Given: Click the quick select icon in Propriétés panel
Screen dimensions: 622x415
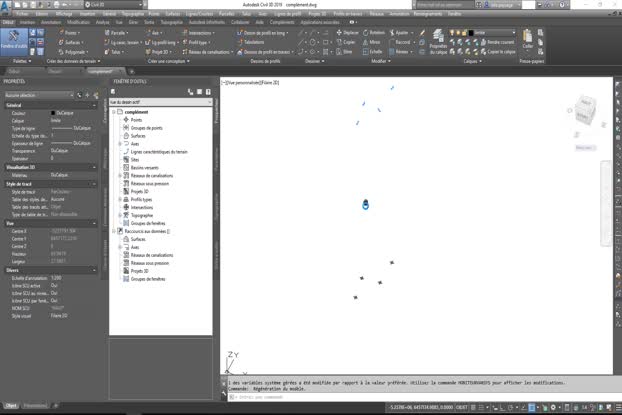Looking at the screenshot, I should click(96, 95).
